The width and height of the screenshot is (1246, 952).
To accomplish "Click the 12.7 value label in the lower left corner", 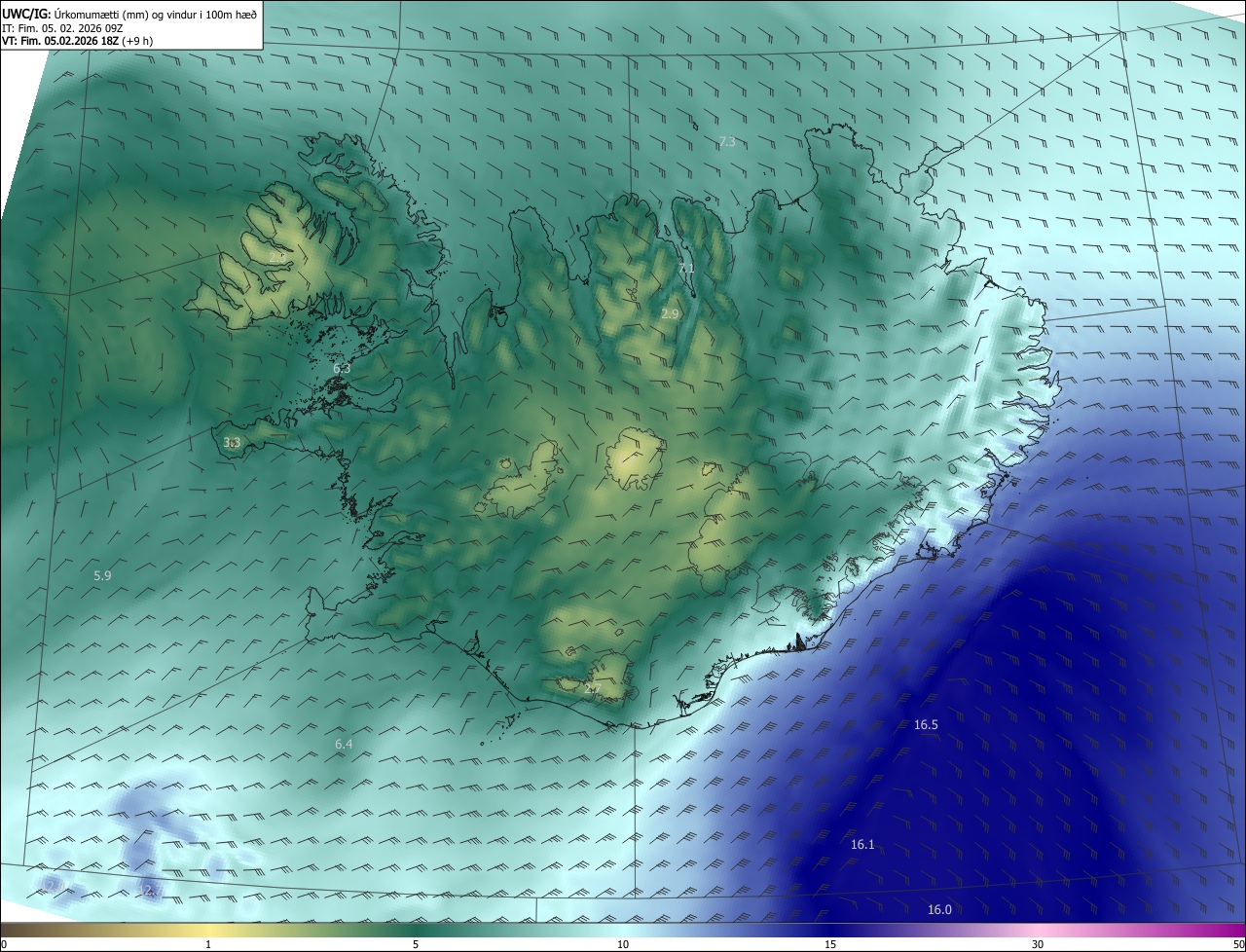I will tap(148, 889).
